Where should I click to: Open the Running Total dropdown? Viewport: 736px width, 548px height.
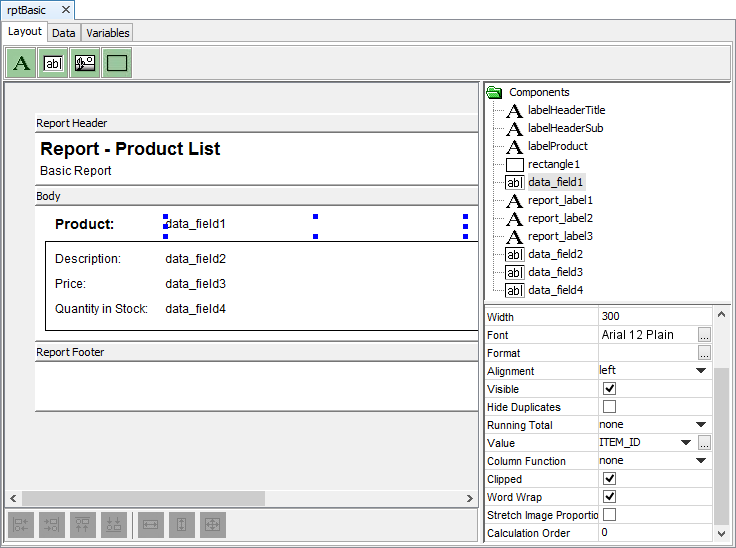coord(701,425)
